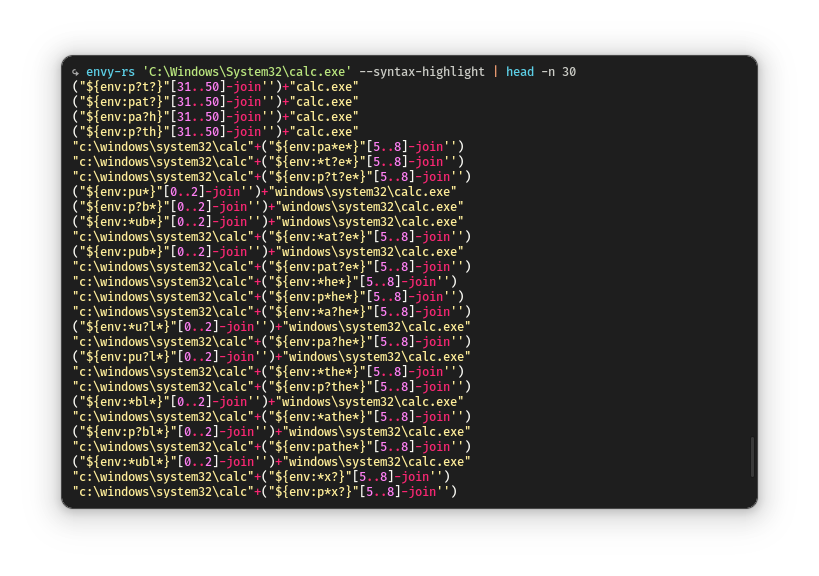Select output line containing ${env:*u?l*}

[272, 327]
